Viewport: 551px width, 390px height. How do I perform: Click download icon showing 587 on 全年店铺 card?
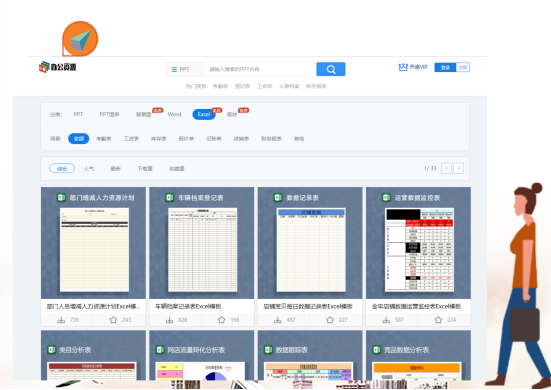tap(386, 320)
